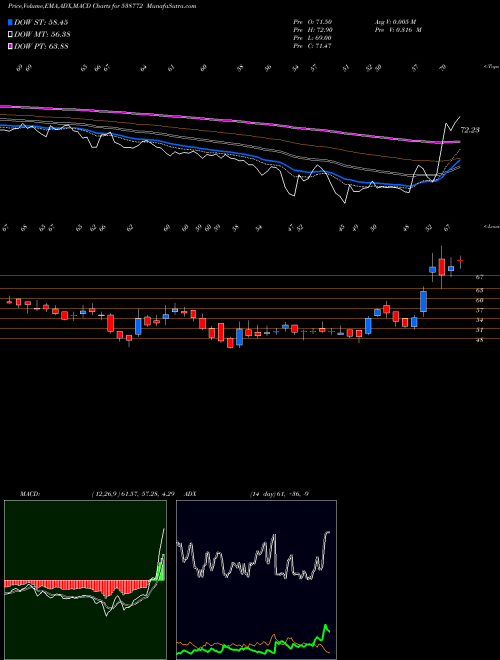This screenshot has height=660, width=500.
Task: Click the ADX (14 day) values text
Action: click(x=279, y=493)
